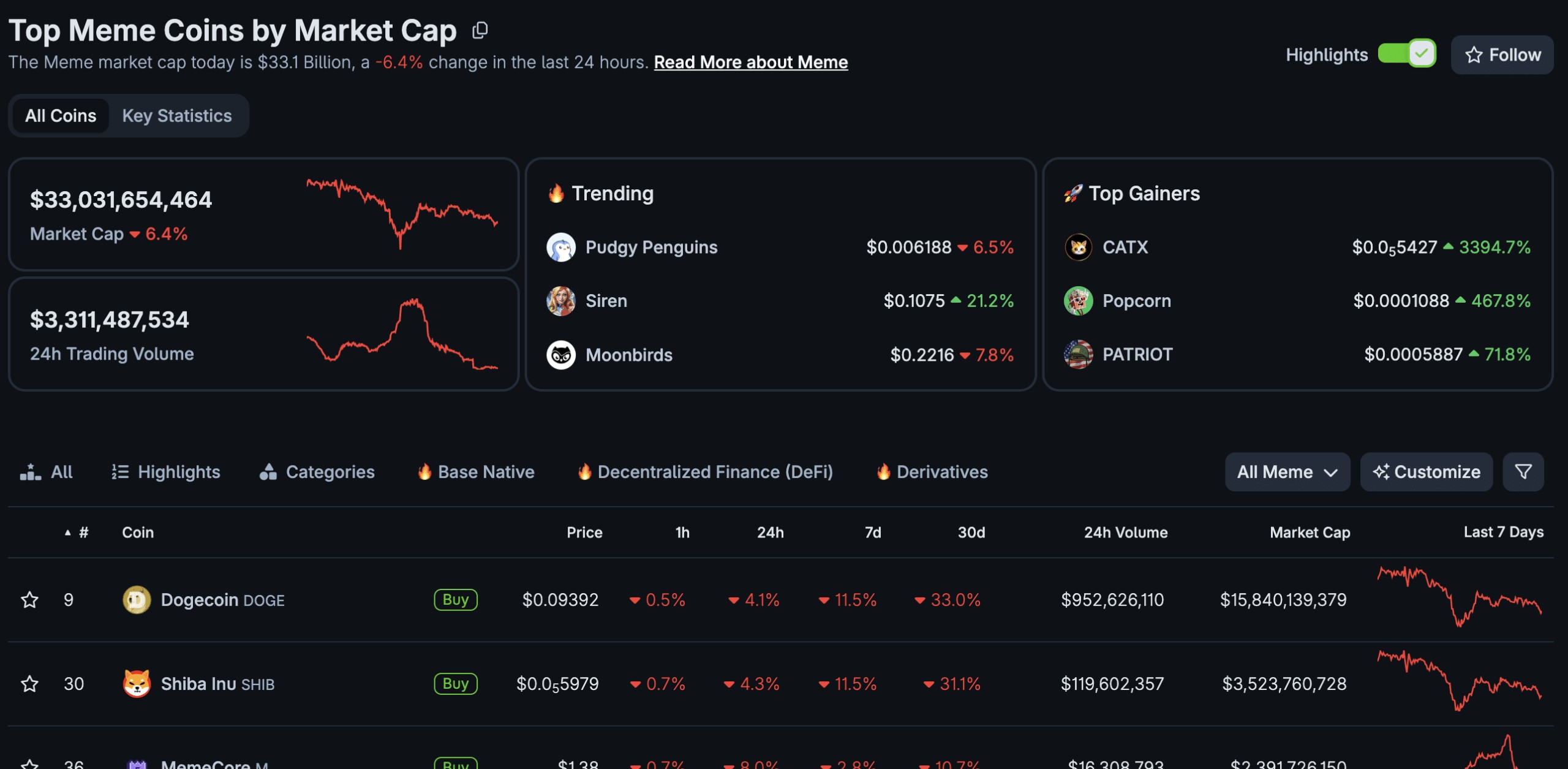Click the rocket icon beside Top Gainers

1073,194
